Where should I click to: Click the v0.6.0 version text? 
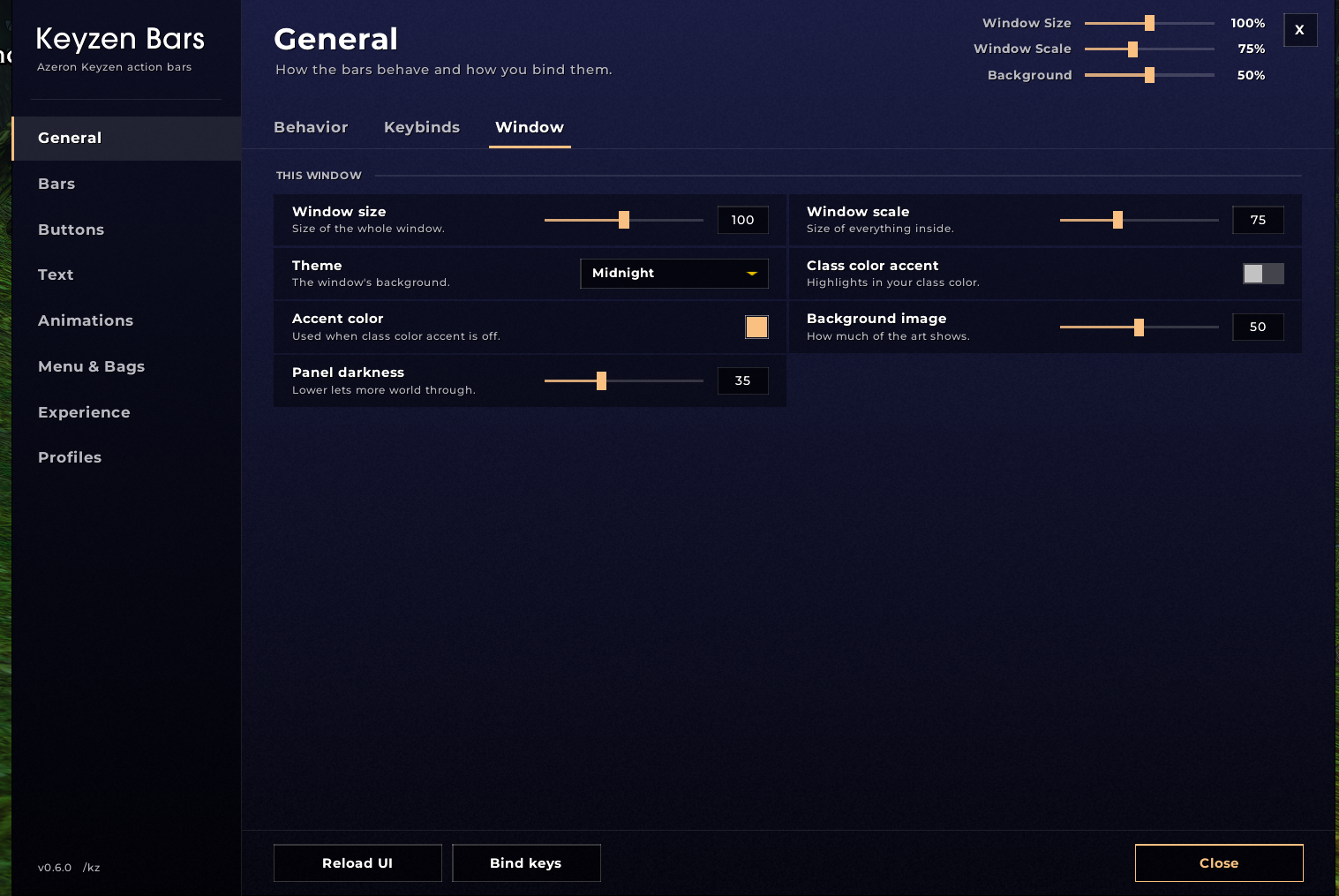click(x=55, y=868)
